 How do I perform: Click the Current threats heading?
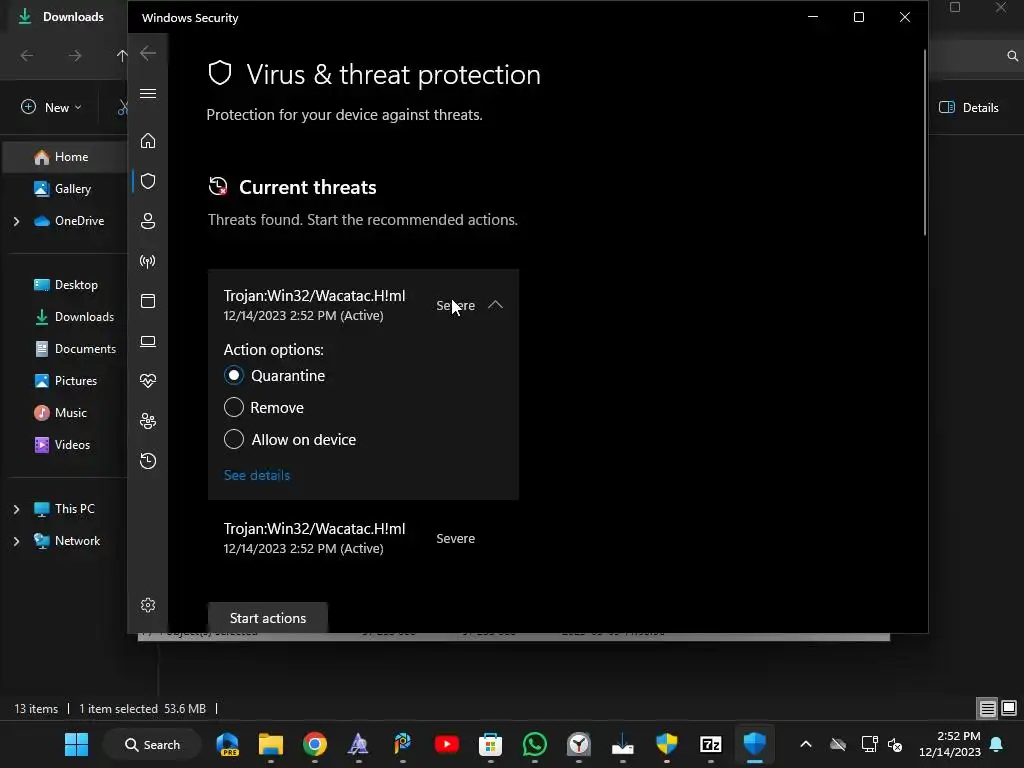[x=308, y=187]
